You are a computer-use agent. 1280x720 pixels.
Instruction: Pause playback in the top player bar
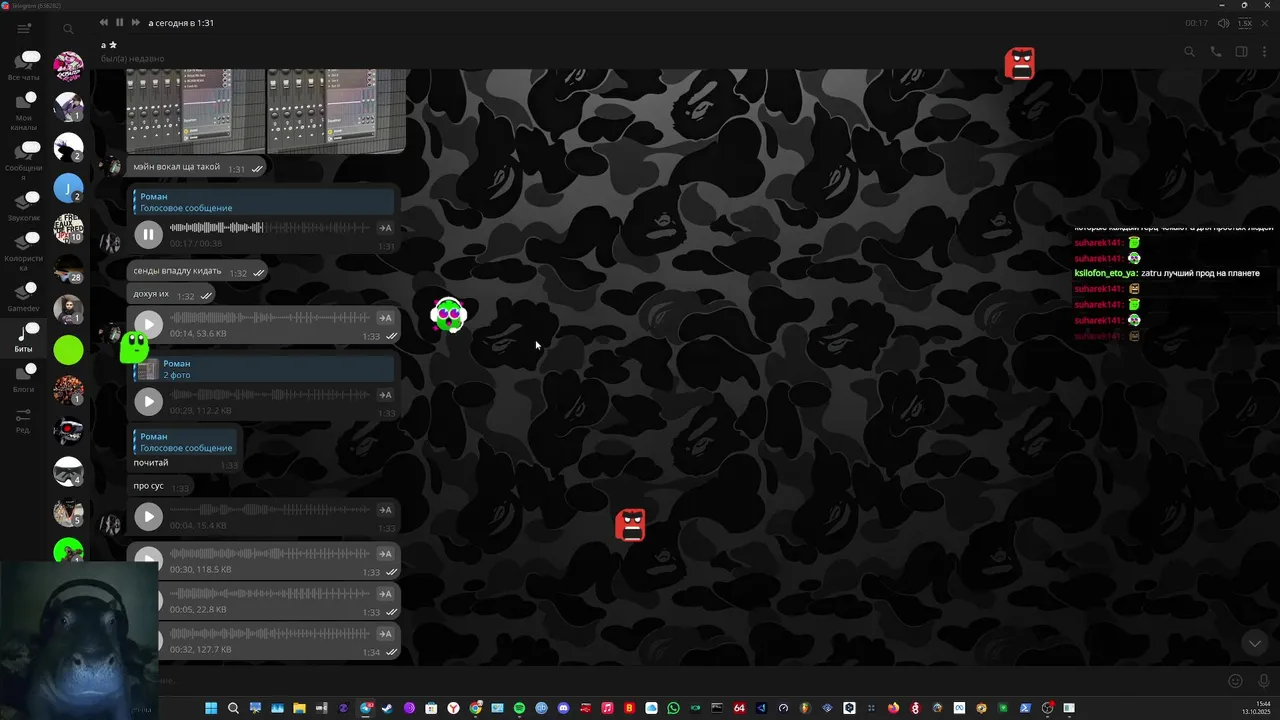coord(119,22)
